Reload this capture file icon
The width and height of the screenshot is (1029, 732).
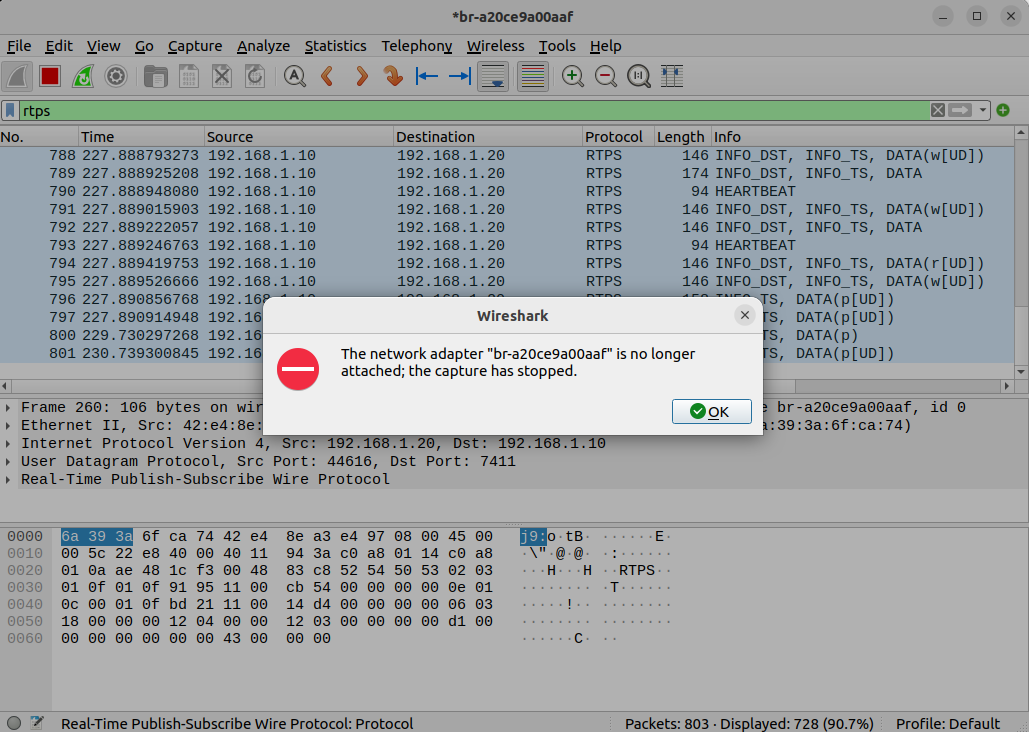(x=255, y=77)
